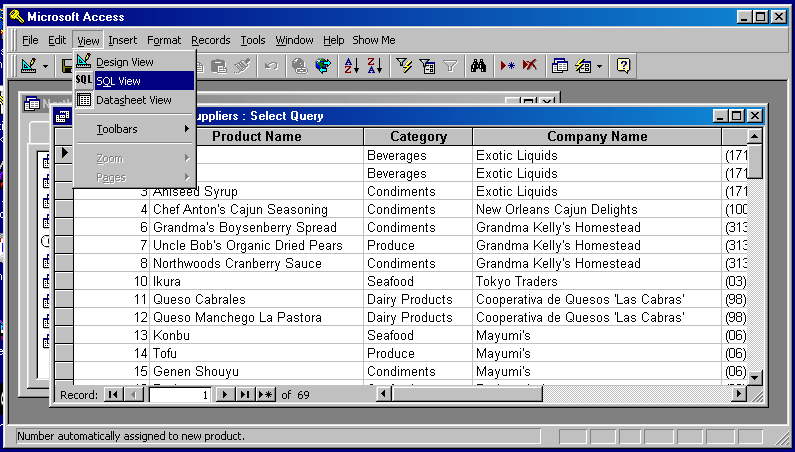Screen dimensions: 795x452
Task: Go to previous record navigation button
Action: pyautogui.click(x=133, y=394)
